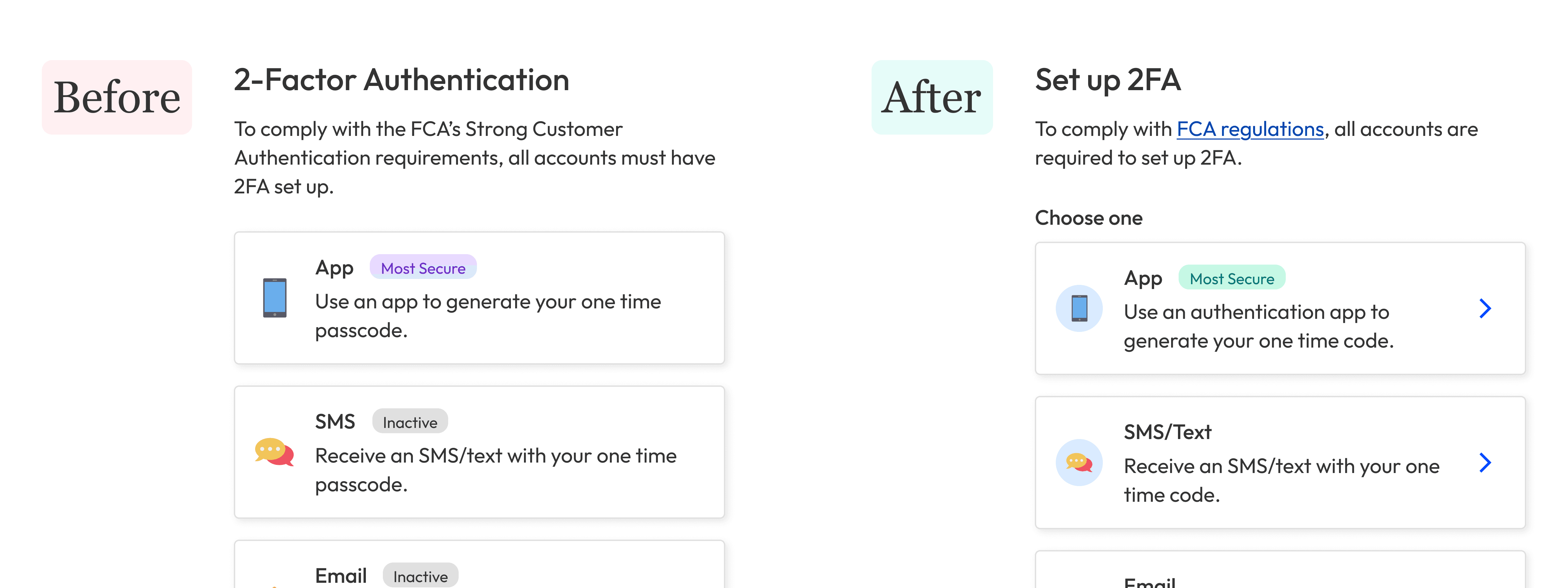Click the Most Secure badge on the After App card

[x=1232, y=278]
